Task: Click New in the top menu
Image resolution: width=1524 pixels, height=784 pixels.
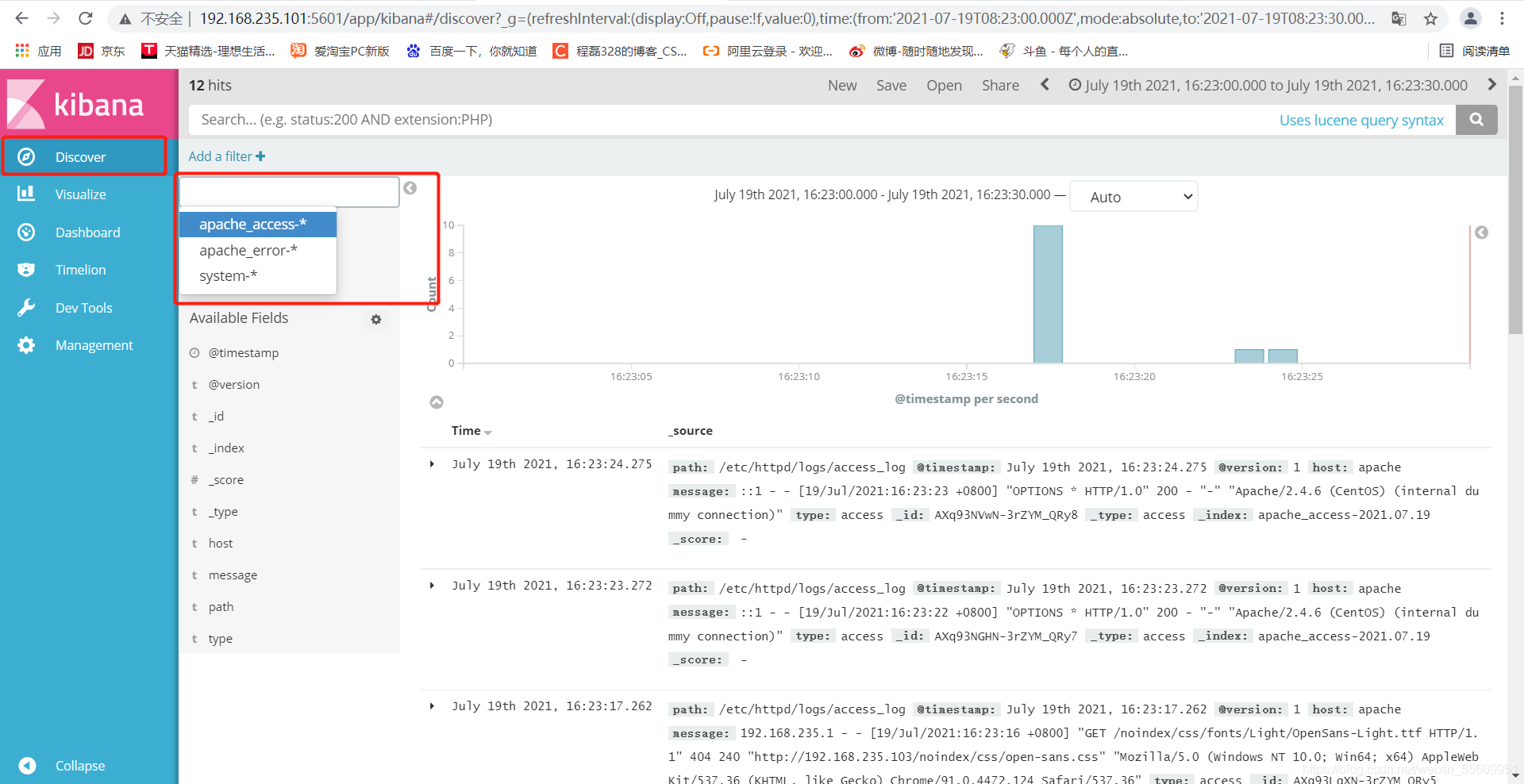Action: pyautogui.click(x=842, y=86)
